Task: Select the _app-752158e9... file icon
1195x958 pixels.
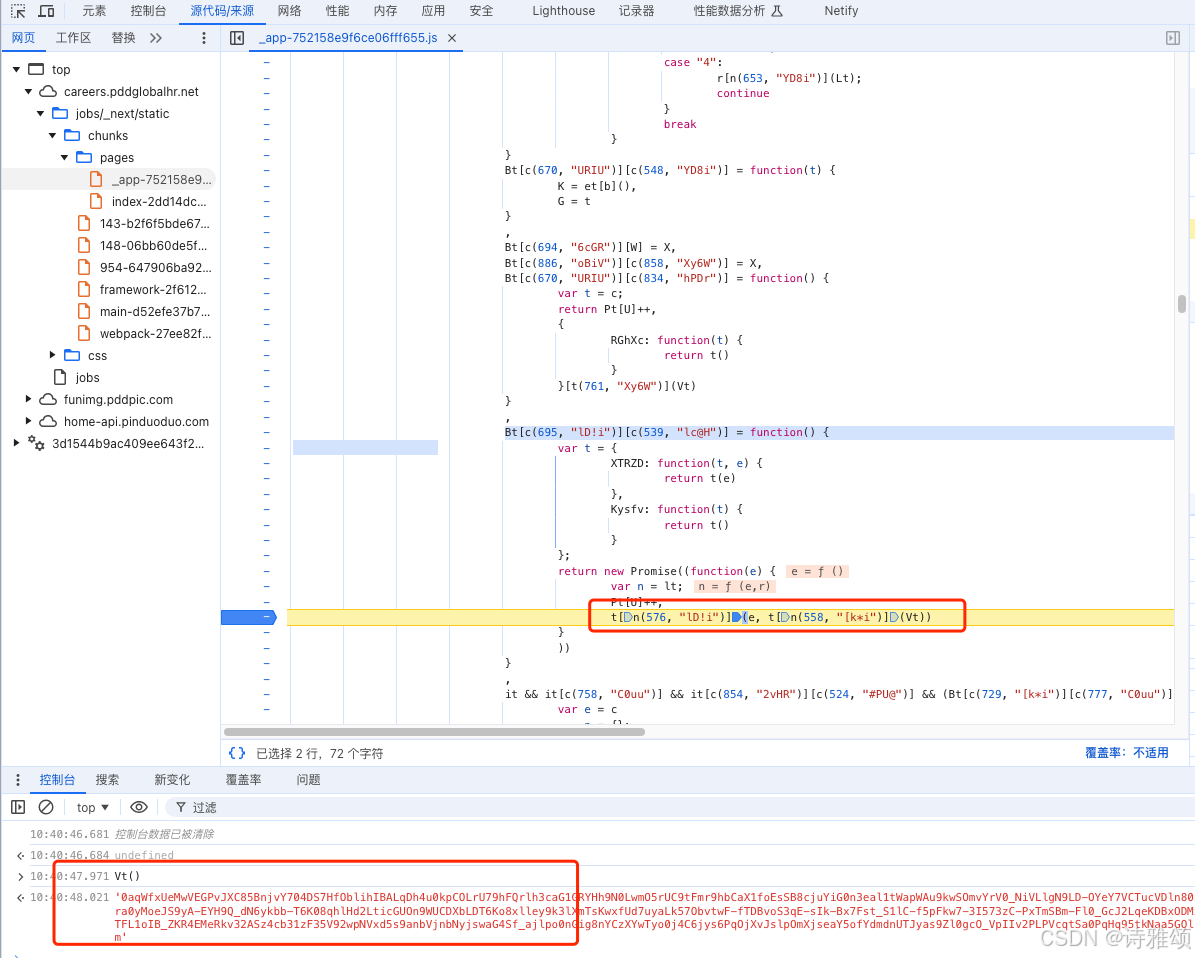Action: 96,179
